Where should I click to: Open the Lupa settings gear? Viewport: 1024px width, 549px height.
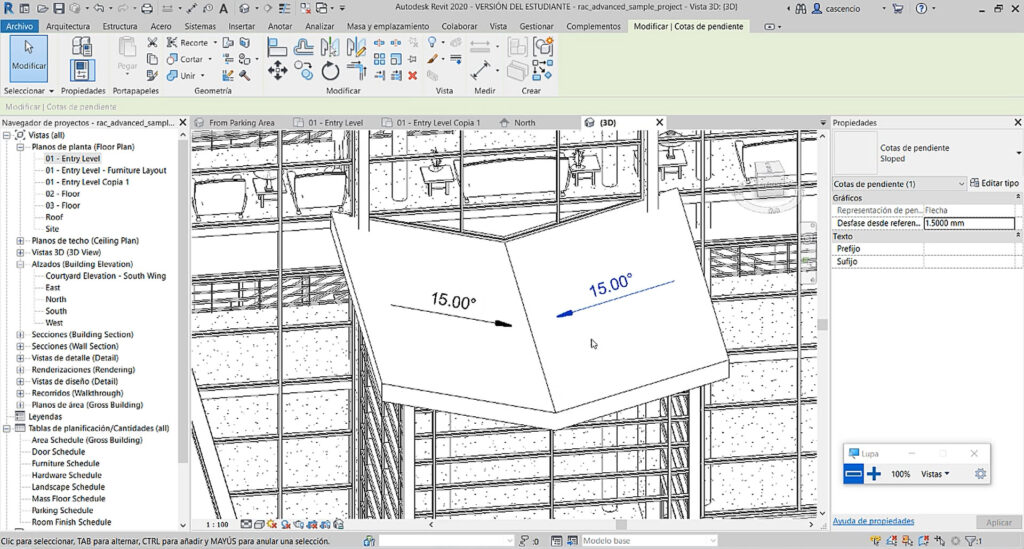[980, 474]
